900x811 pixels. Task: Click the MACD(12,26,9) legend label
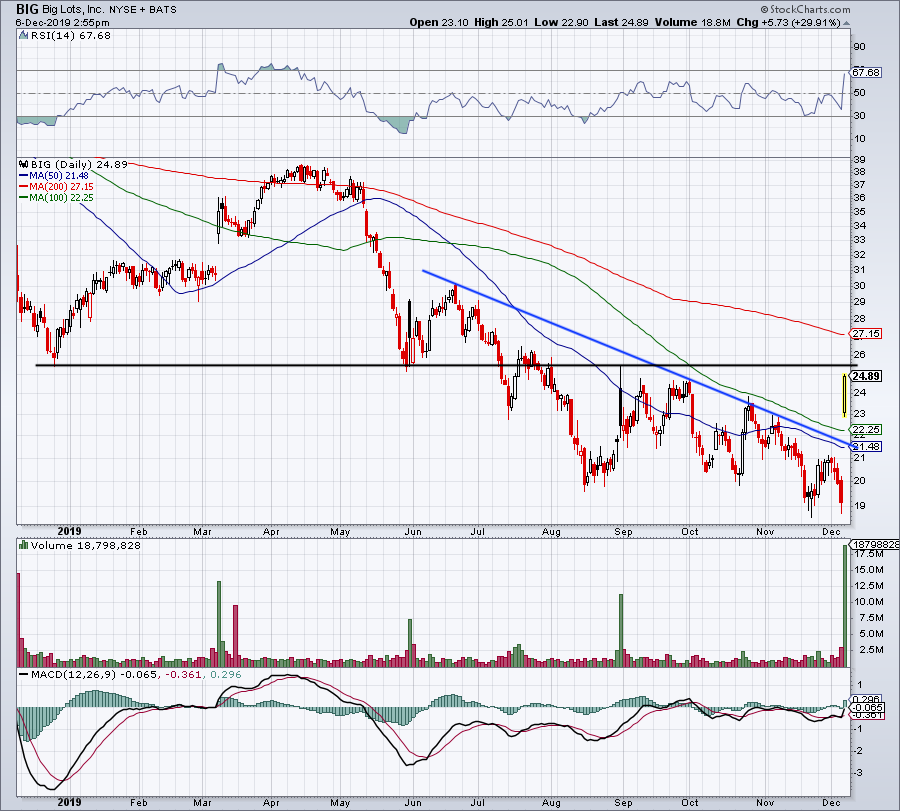(x=73, y=675)
